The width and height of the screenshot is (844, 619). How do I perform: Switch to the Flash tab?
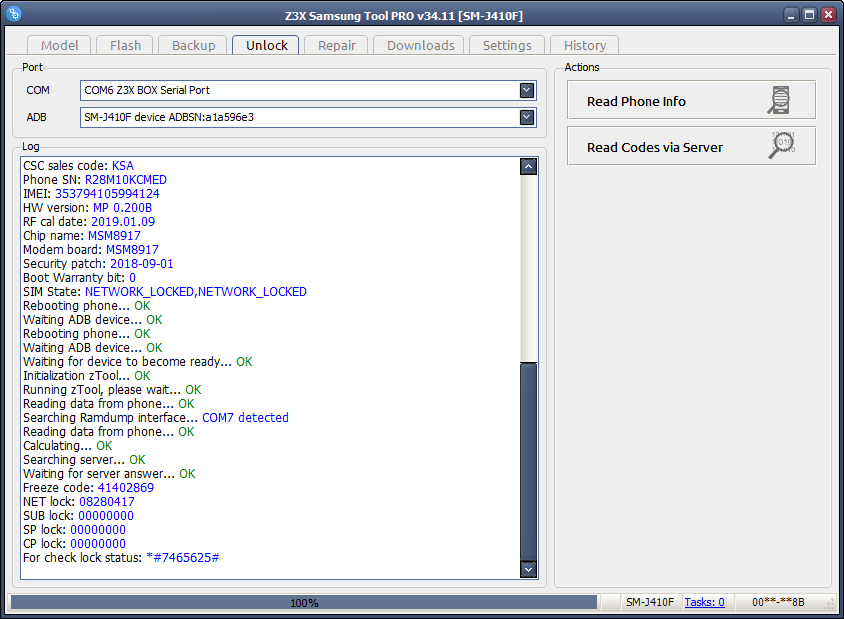click(125, 45)
